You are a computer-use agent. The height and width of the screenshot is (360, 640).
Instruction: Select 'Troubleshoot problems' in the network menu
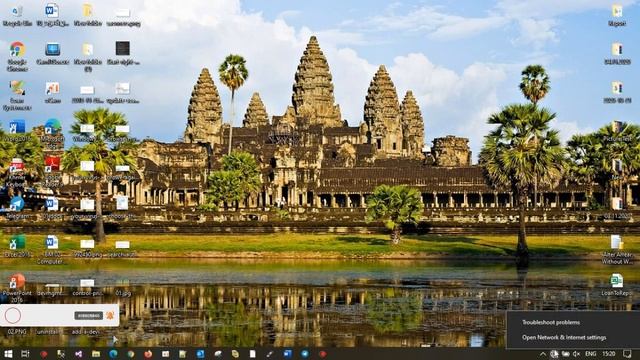pos(551,322)
